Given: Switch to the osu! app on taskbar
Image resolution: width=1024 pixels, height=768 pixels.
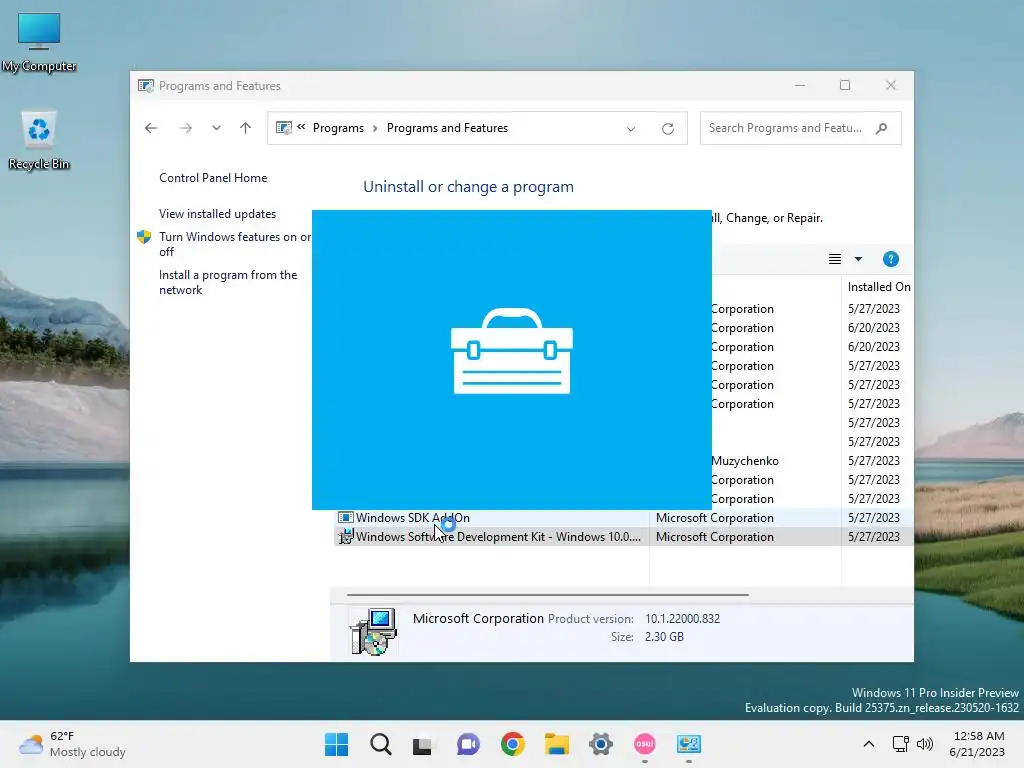Looking at the screenshot, I should coord(645,744).
